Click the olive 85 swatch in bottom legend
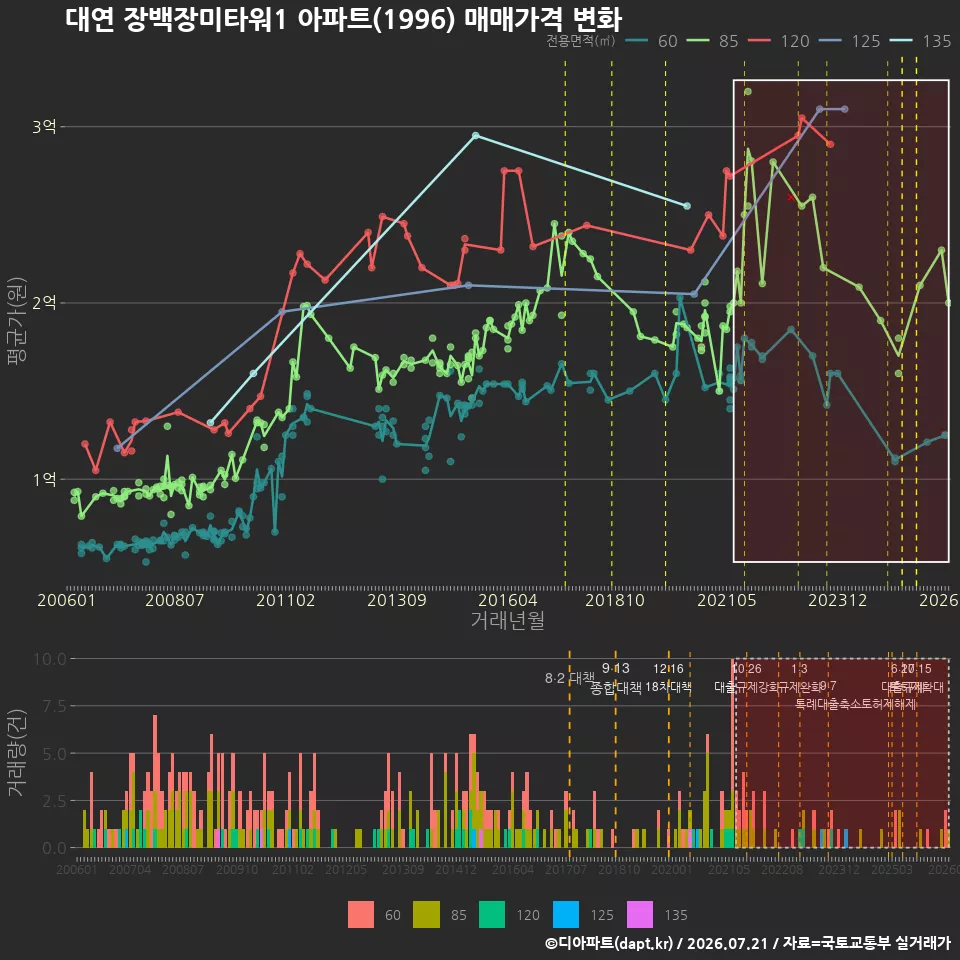The image size is (960, 960). [427, 915]
